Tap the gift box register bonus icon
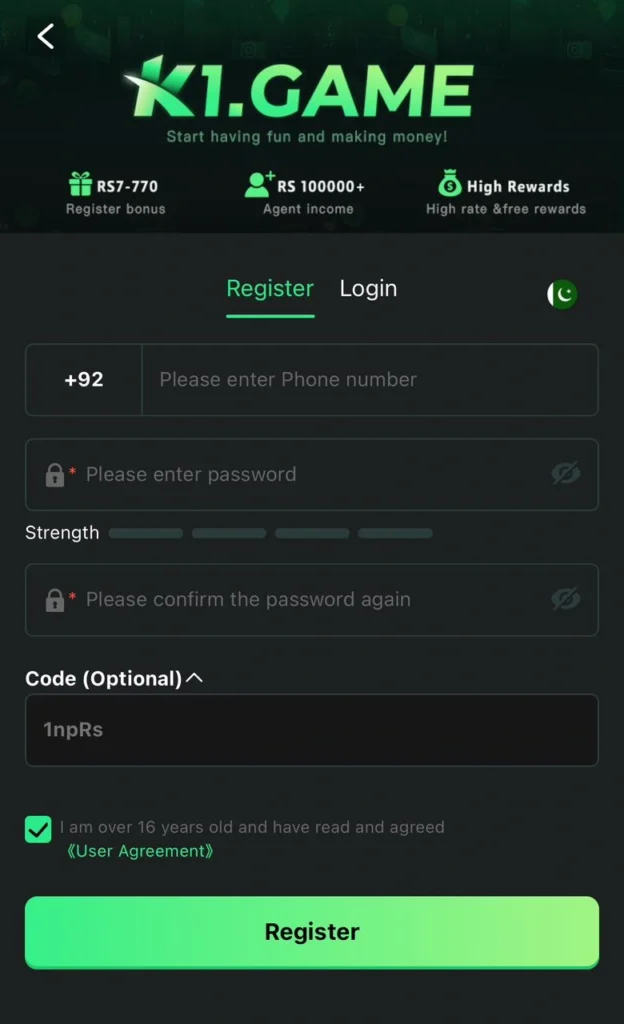624x1024 pixels. (80, 185)
